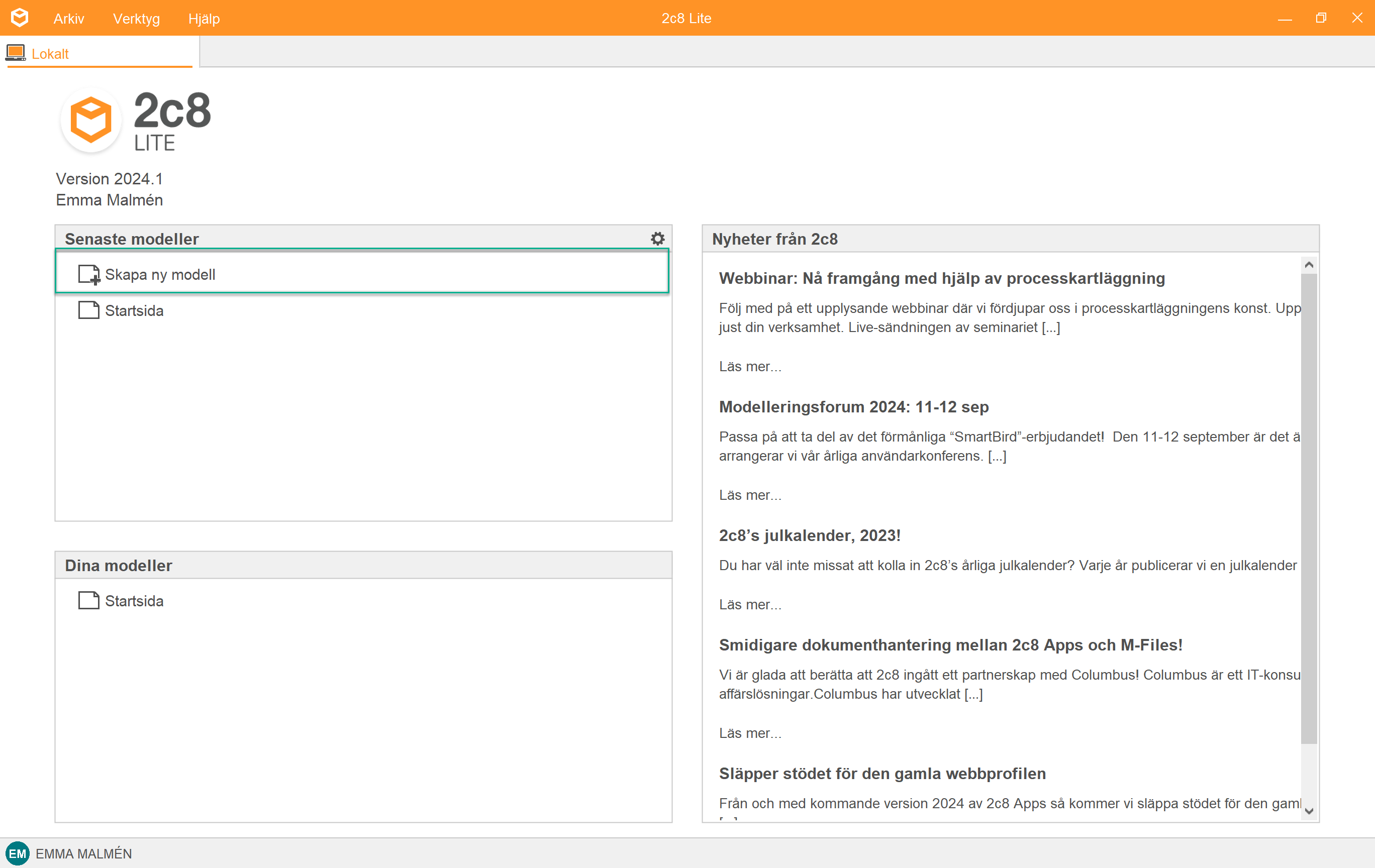Open the Hjälp menu
Viewport: 1375px width, 868px height.
(204, 18)
